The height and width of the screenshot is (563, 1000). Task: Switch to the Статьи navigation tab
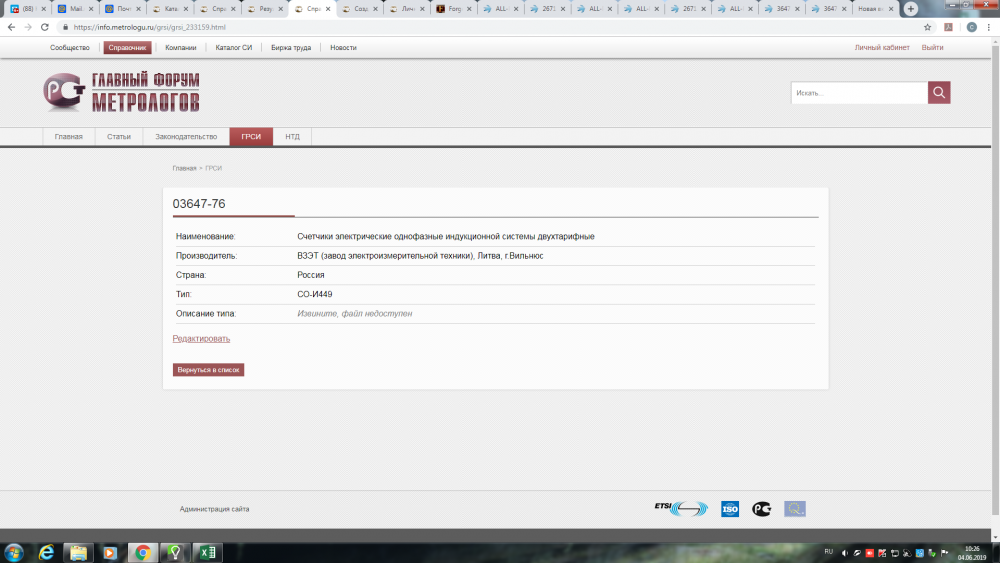[x=119, y=136]
